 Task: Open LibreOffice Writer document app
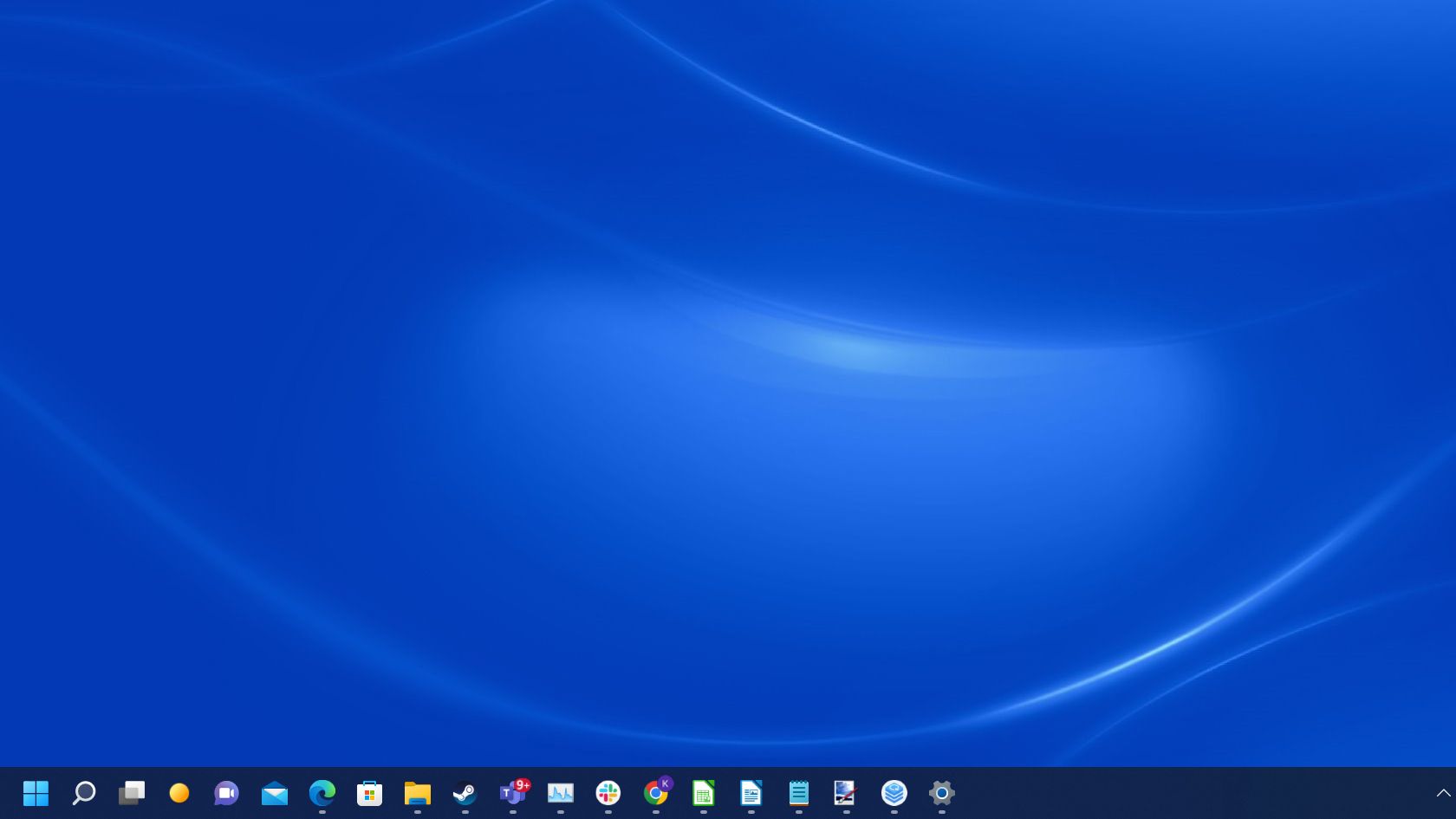pos(751,794)
